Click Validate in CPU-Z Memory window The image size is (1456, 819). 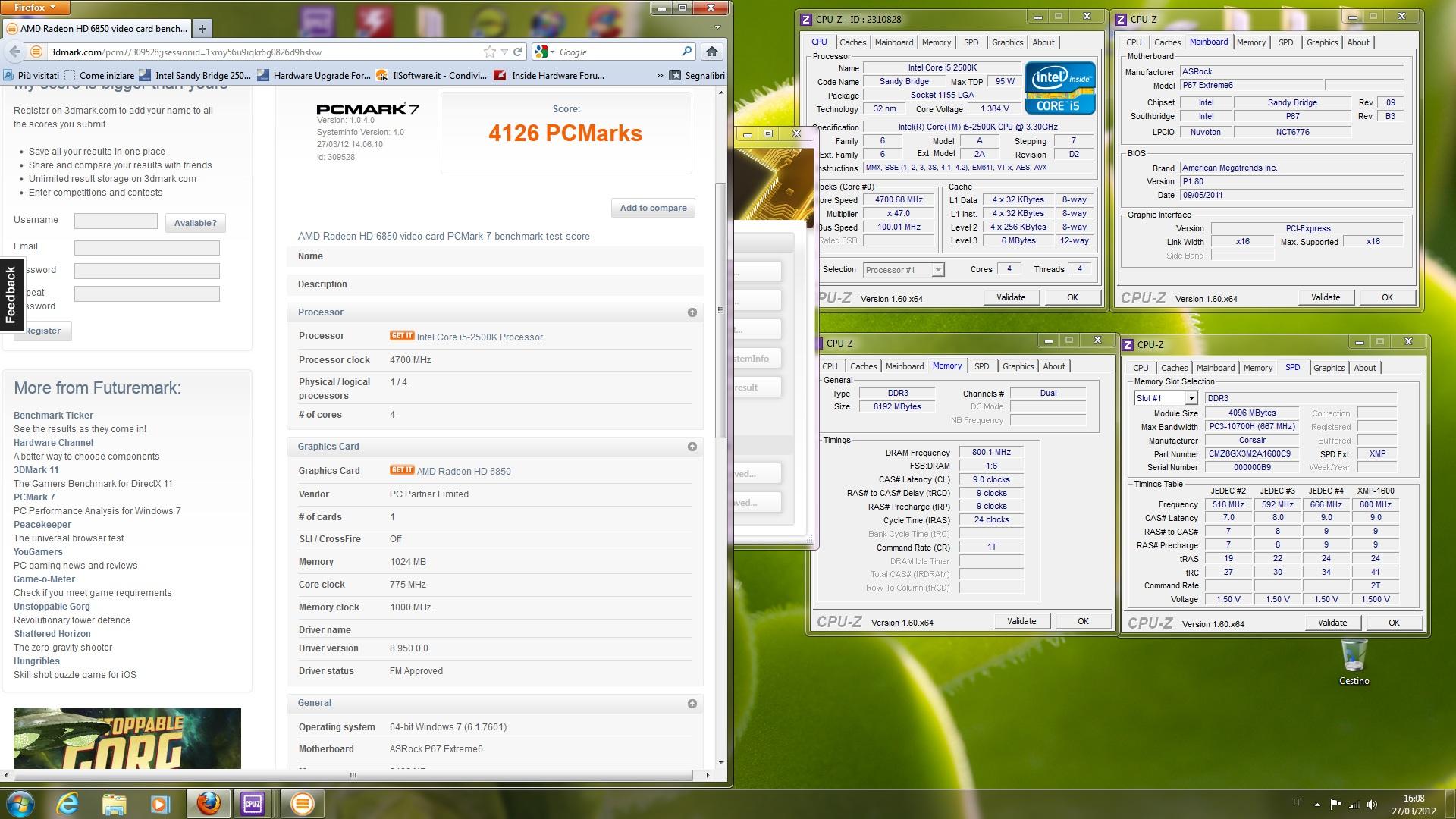(1021, 621)
